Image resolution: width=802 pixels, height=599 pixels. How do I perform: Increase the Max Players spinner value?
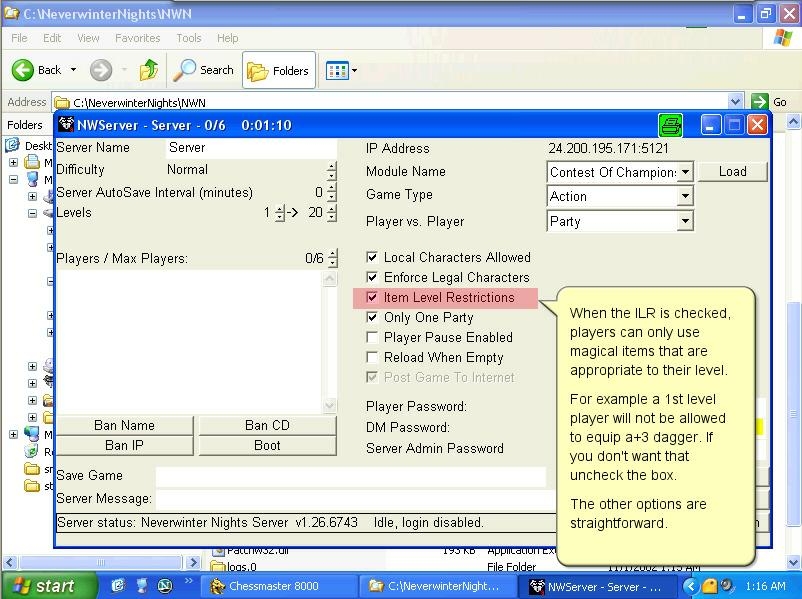pos(332,254)
